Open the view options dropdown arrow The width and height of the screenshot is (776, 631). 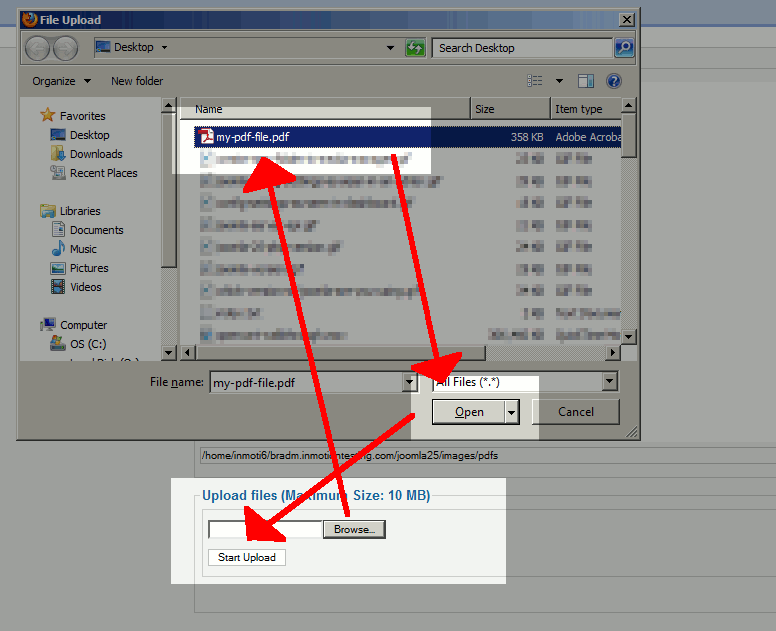pos(559,81)
